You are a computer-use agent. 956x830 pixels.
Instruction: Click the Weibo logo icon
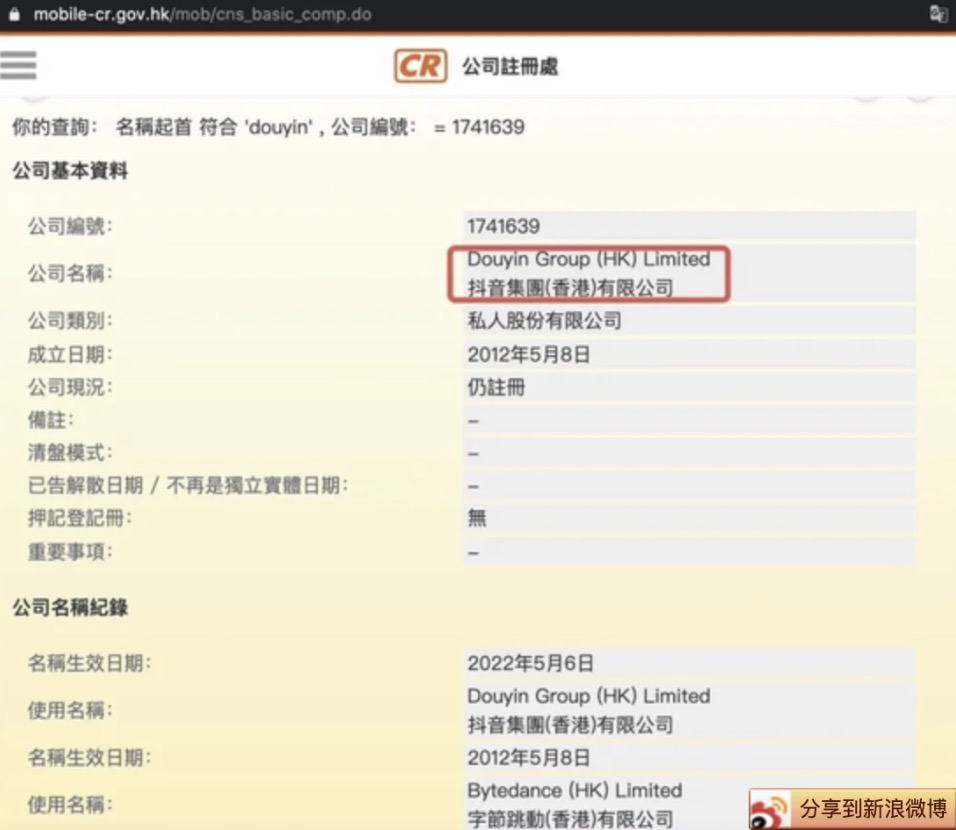(769, 810)
